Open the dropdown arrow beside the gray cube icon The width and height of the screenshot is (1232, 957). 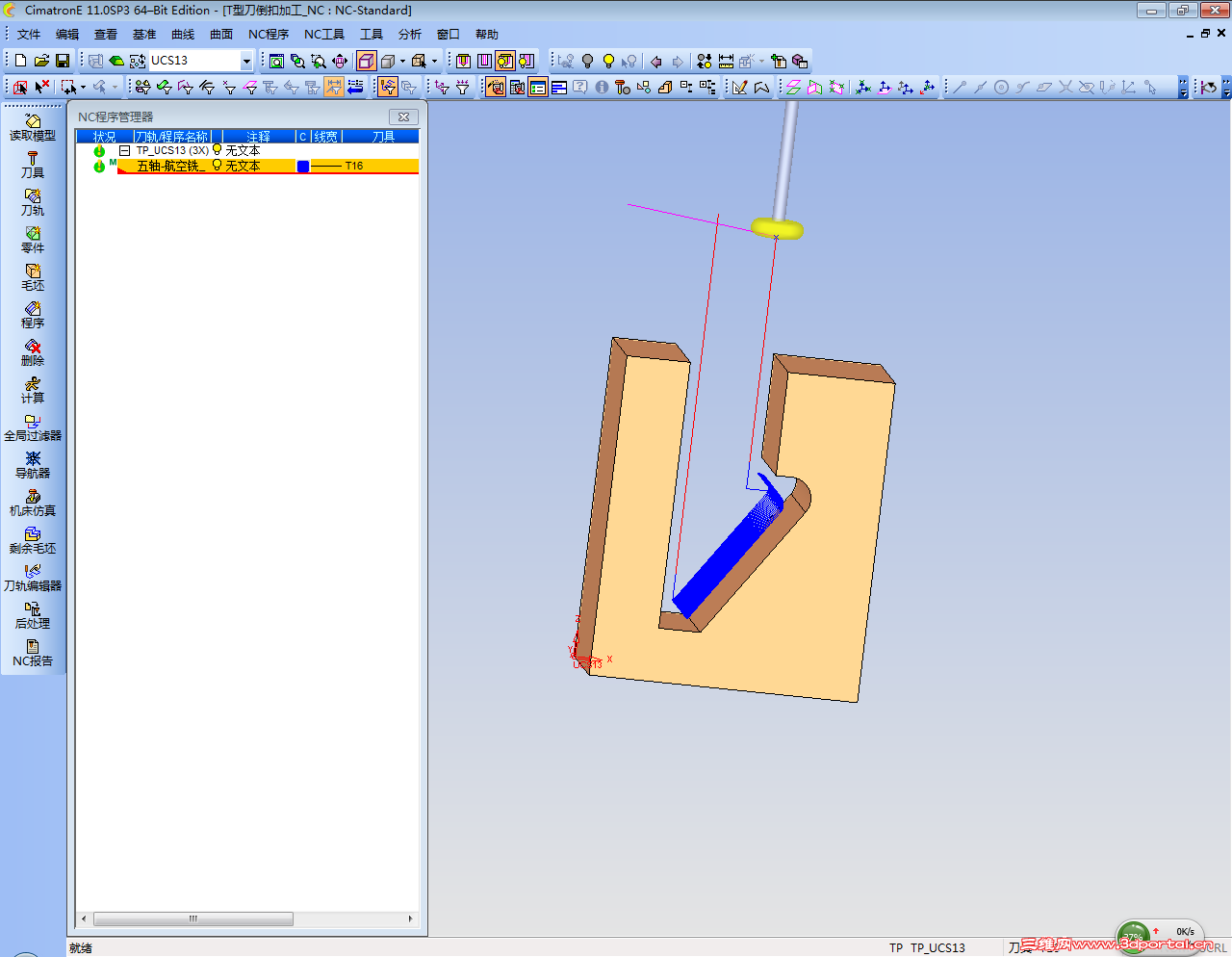tap(402, 61)
